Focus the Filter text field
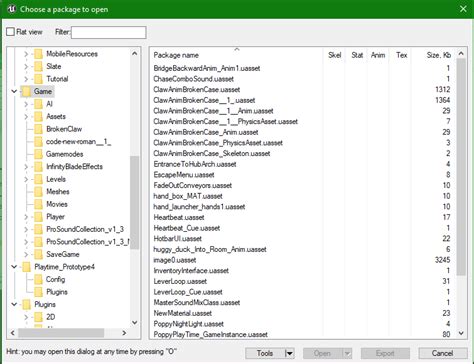This screenshot has height=364, width=474. pos(108,32)
